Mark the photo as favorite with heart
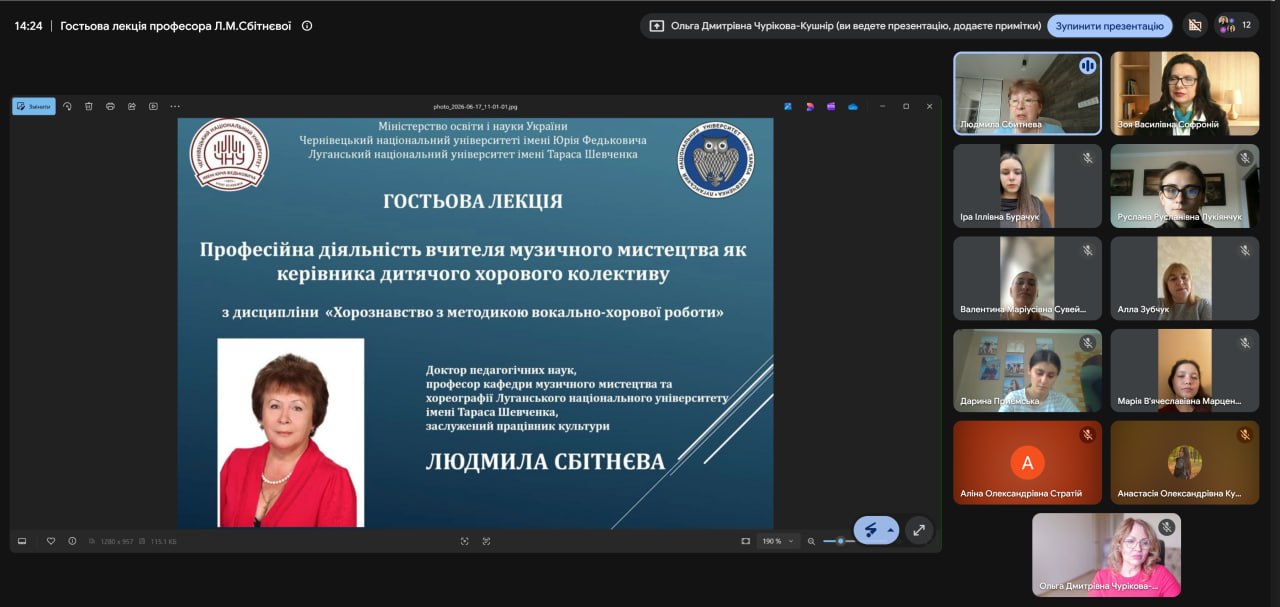This screenshot has width=1280, height=607. (51, 541)
